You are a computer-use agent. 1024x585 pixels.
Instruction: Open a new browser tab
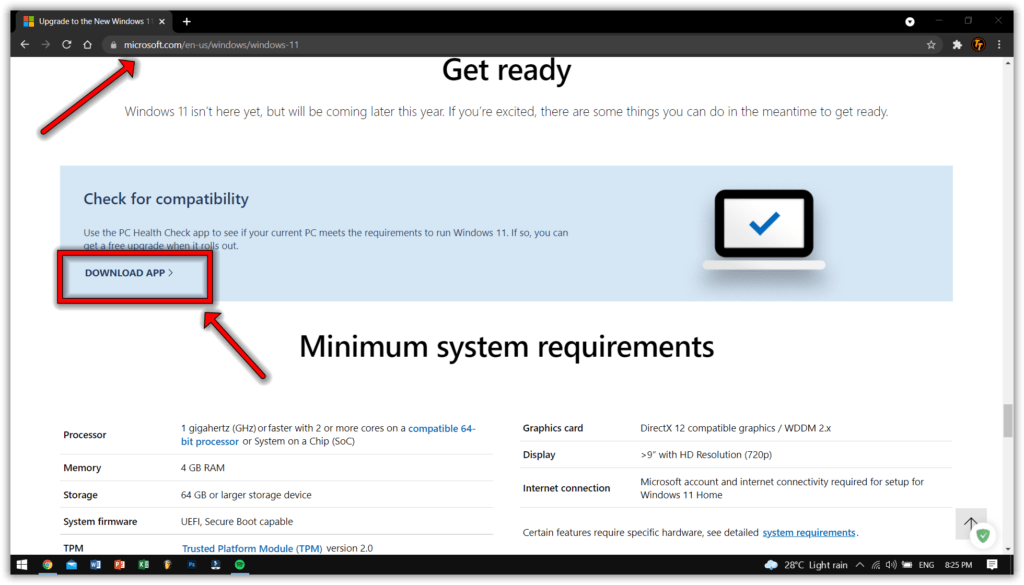(187, 22)
